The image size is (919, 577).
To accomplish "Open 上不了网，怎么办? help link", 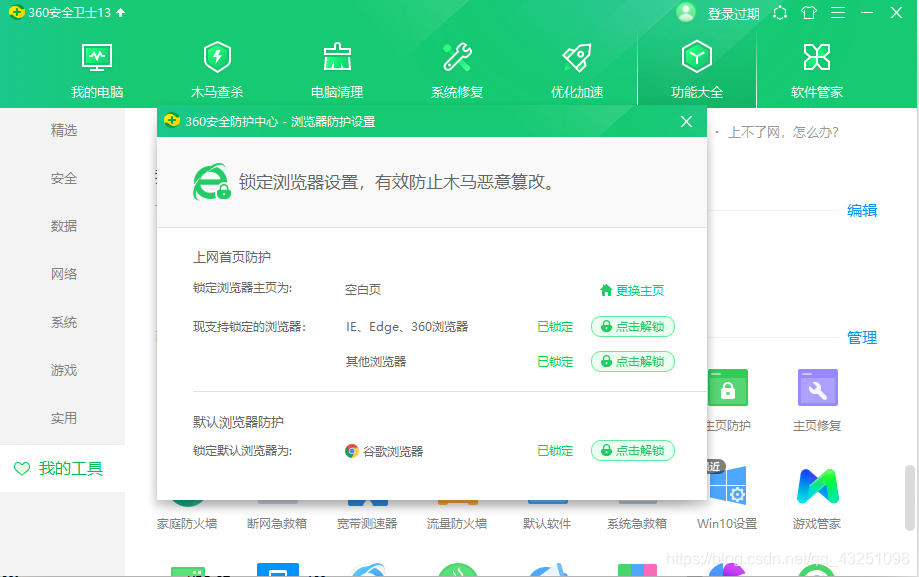I will [x=783, y=133].
